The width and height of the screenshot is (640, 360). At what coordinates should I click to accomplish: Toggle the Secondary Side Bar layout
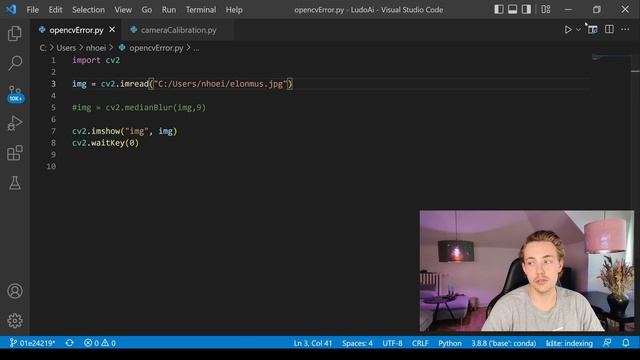526,9
